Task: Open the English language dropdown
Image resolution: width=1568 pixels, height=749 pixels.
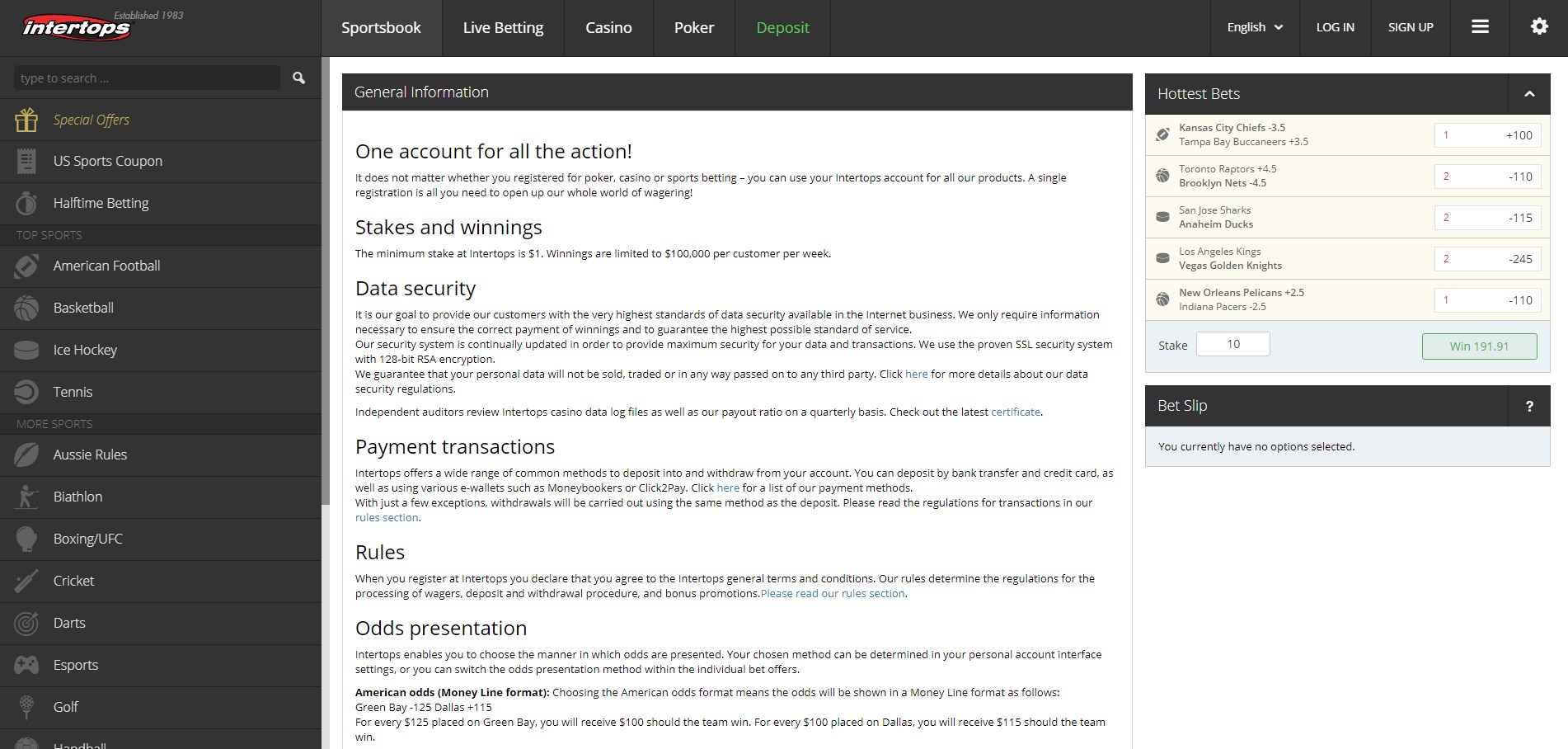Action: pyautogui.click(x=1254, y=27)
